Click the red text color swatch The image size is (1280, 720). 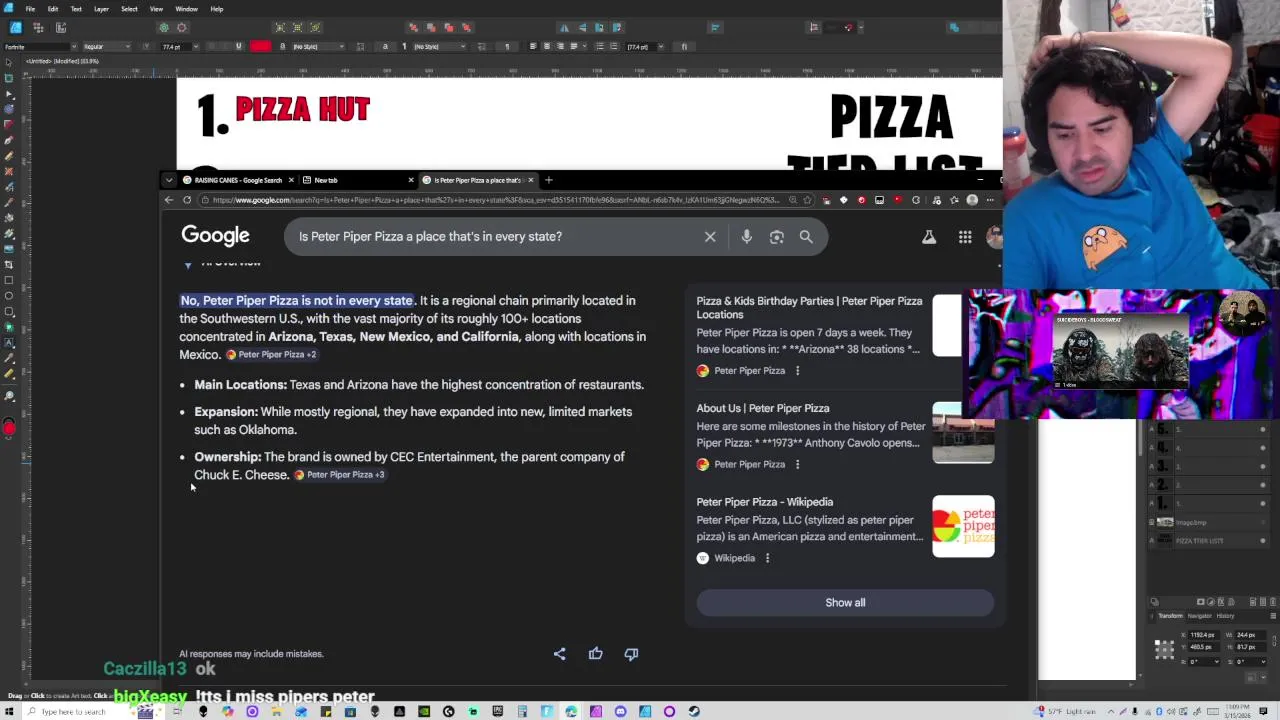260,47
